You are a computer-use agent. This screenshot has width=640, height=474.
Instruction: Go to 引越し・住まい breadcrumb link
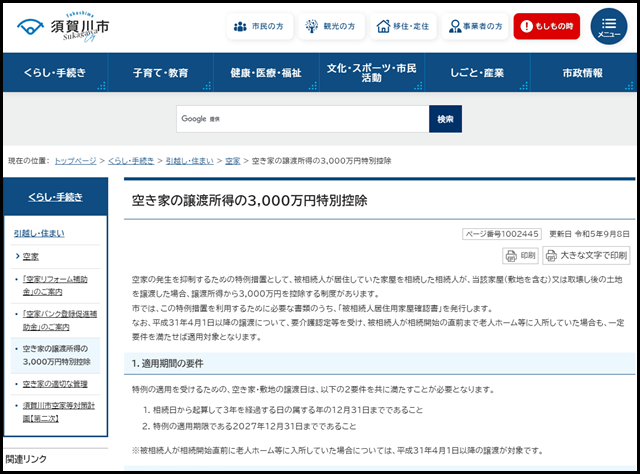(x=190, y=161)
